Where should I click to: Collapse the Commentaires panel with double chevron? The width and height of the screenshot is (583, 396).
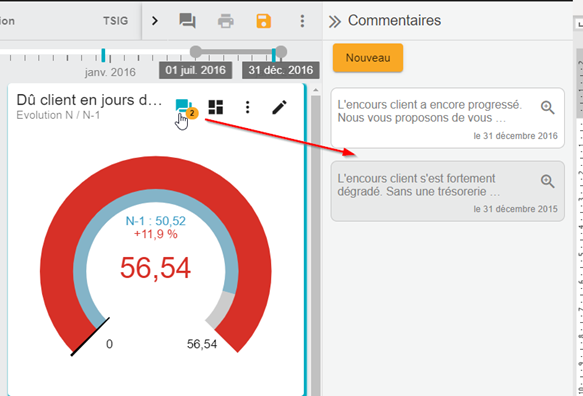point(334,22)
